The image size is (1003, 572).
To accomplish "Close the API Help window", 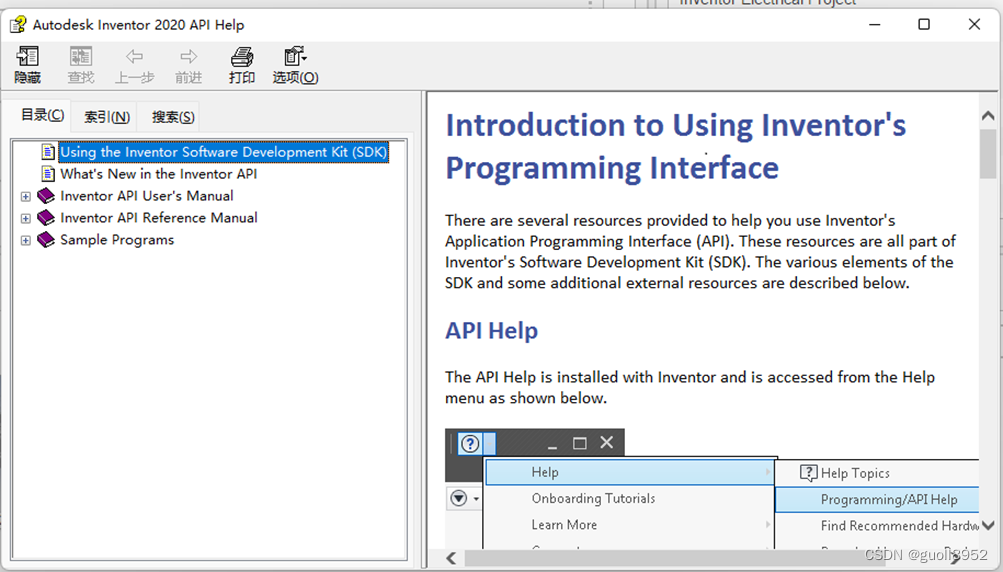I will [x=974, y=24].
